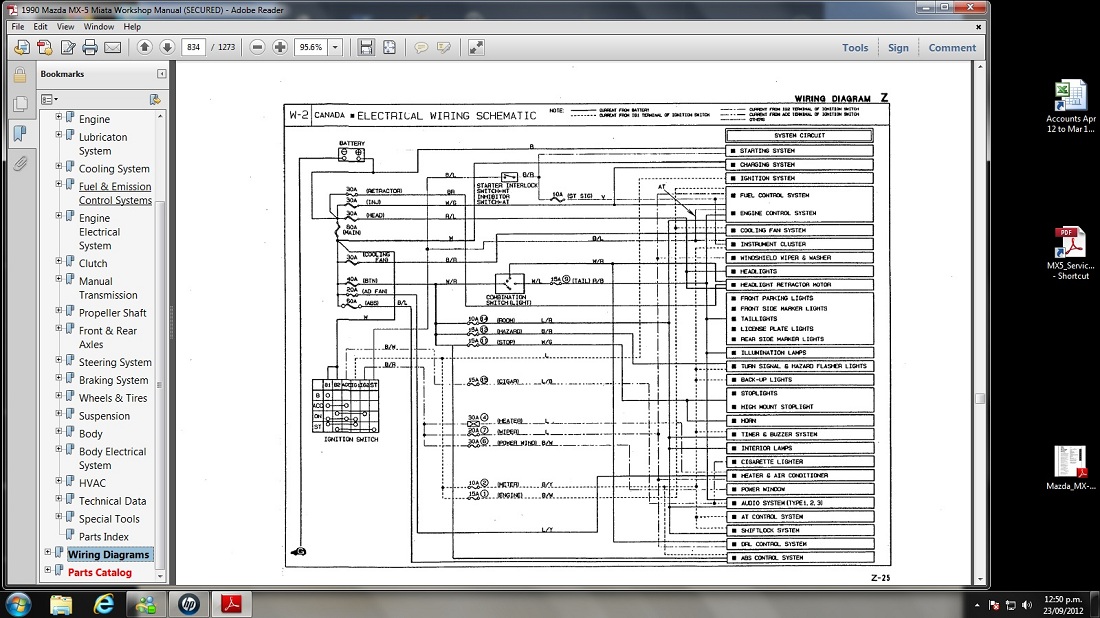Open the Window menu

[99, 27]
